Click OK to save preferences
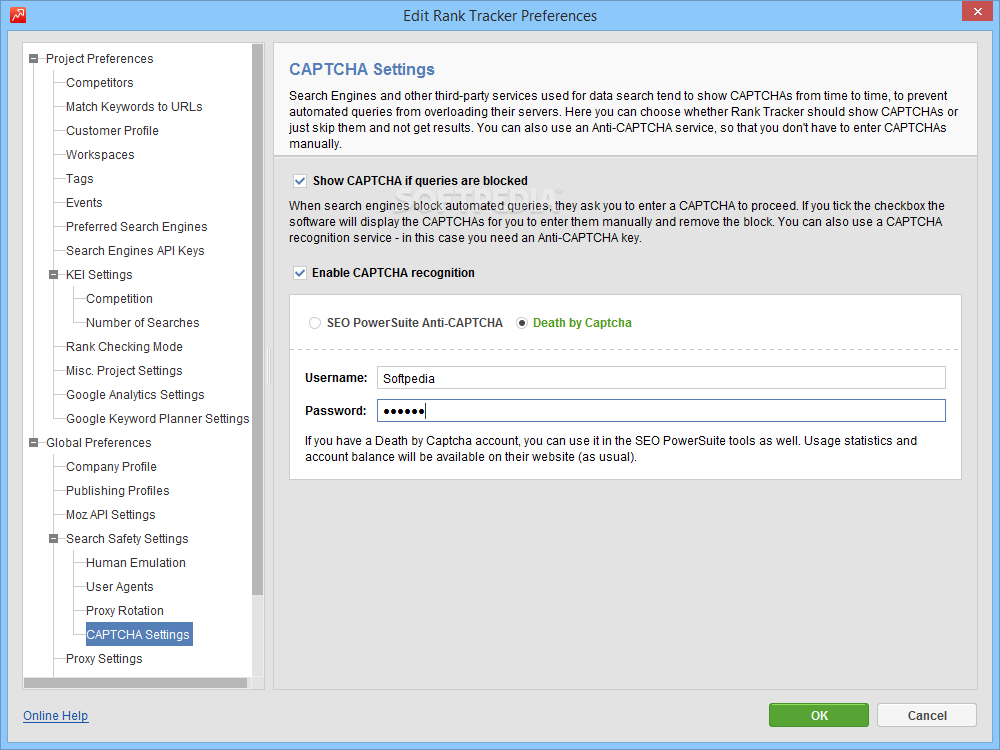 pyautogui.click(x=819, y=716)
